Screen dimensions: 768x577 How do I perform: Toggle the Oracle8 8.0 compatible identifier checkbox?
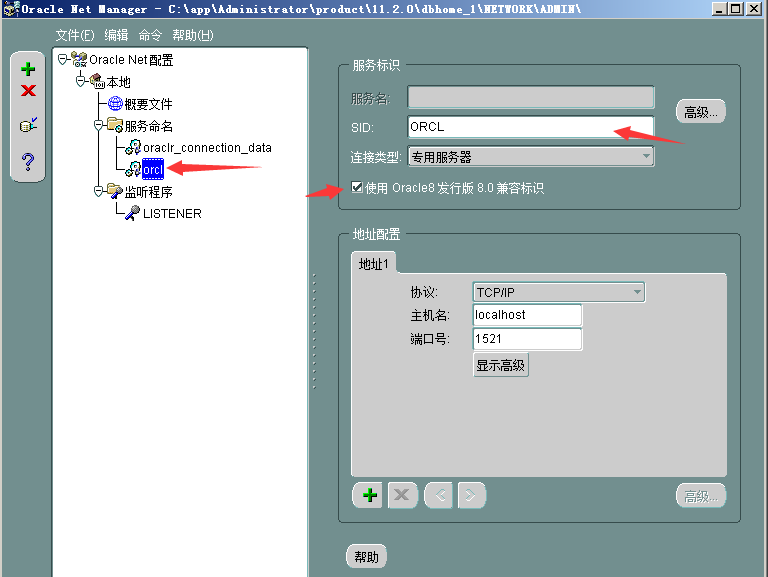358,188
